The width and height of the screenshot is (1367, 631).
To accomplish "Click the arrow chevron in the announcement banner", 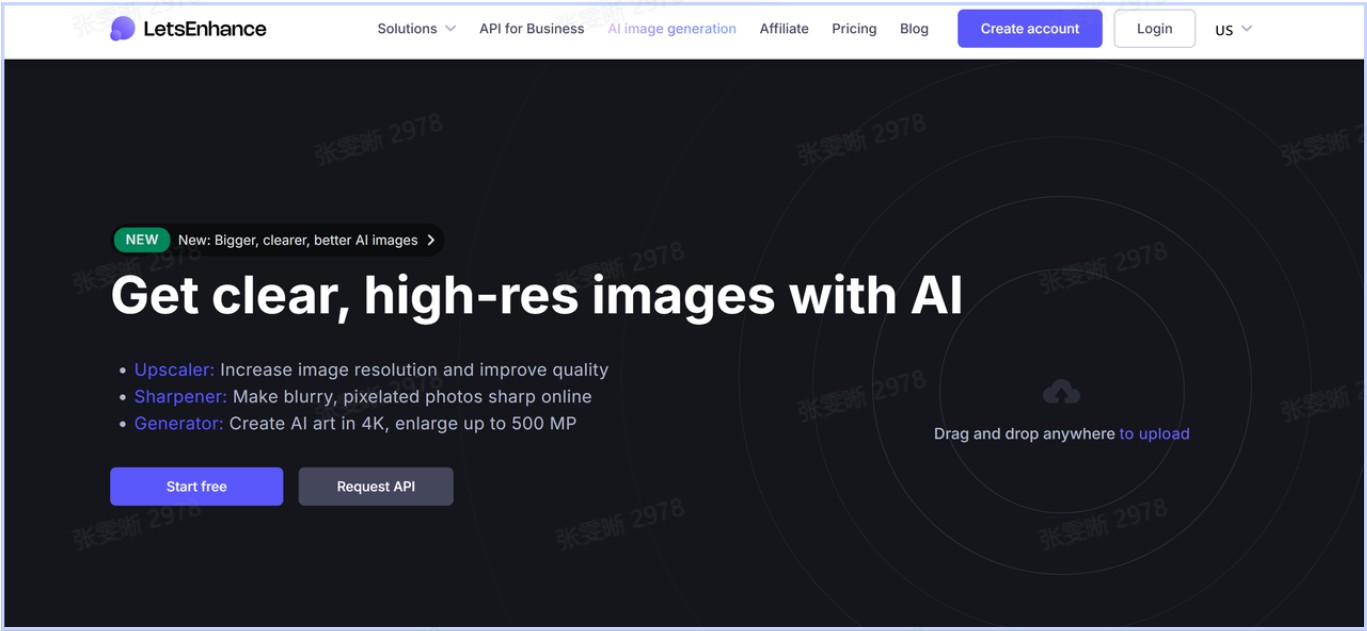I will tap(431, 240).
